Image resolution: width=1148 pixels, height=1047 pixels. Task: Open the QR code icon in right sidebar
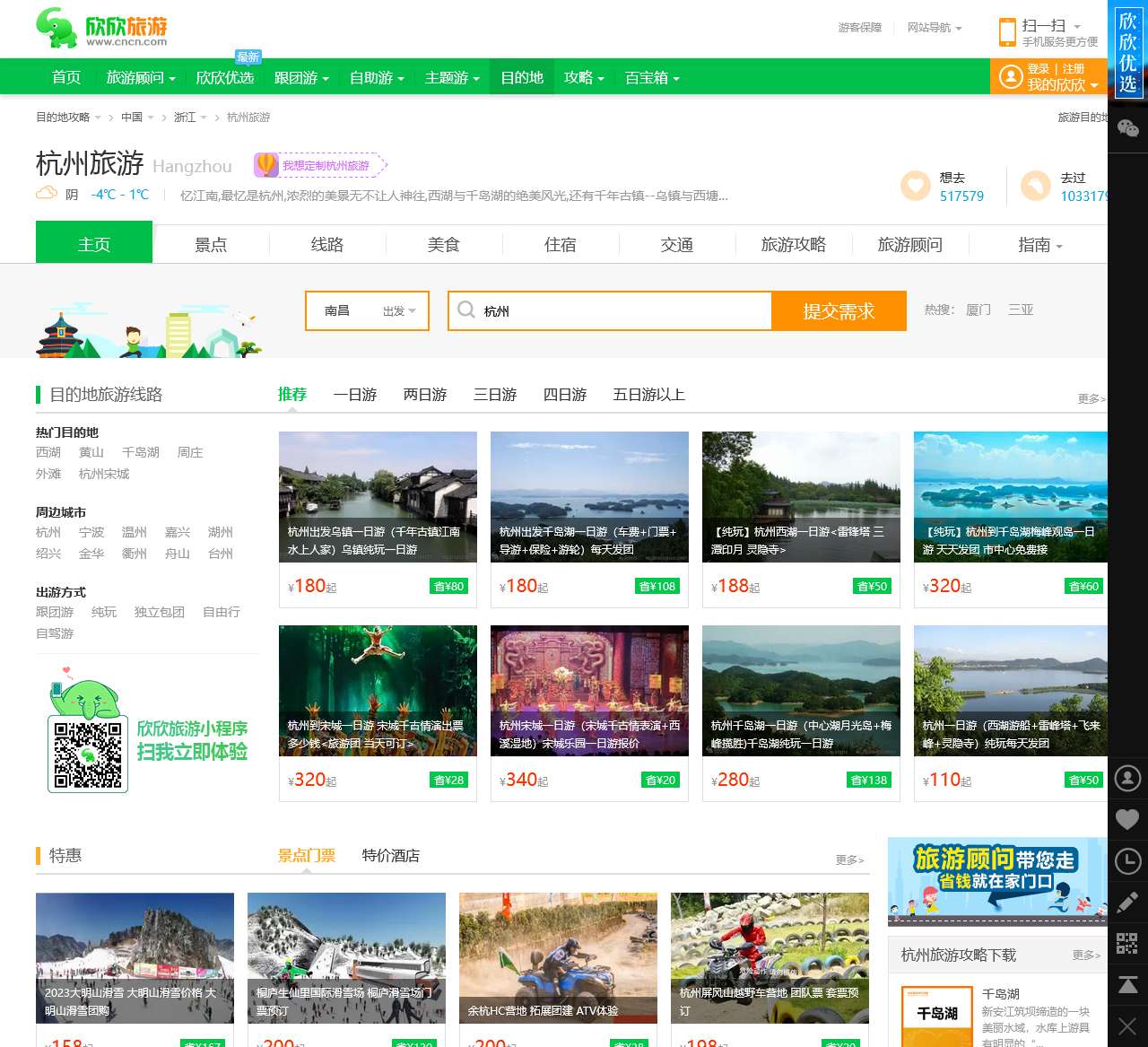point(1128,943)
